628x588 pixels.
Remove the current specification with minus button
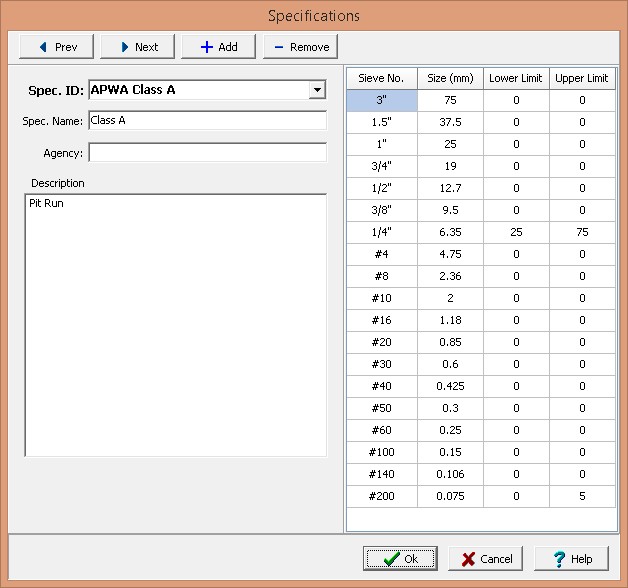click(x=300, y=47)
